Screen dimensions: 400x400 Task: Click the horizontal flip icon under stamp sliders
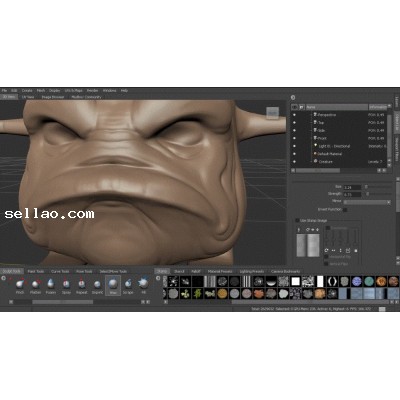pos(333,250)
